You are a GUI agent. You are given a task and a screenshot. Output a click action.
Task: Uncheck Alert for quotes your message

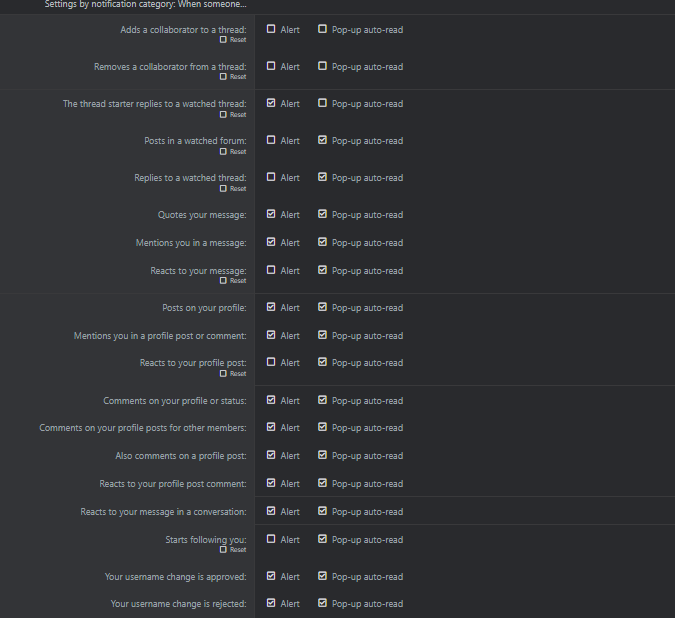tap(271, 214)
